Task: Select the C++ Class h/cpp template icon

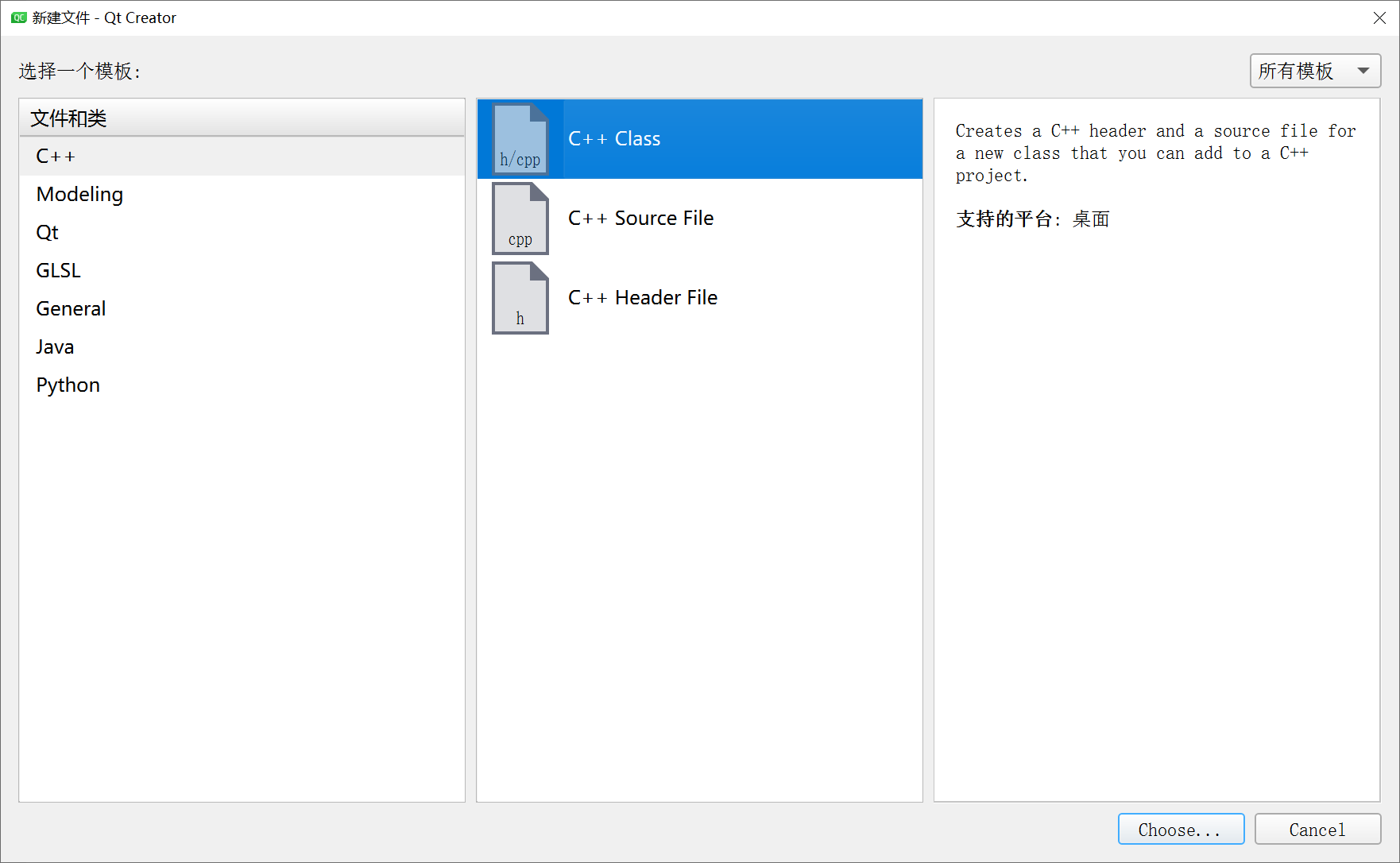Action: click(x=520, y=138)
